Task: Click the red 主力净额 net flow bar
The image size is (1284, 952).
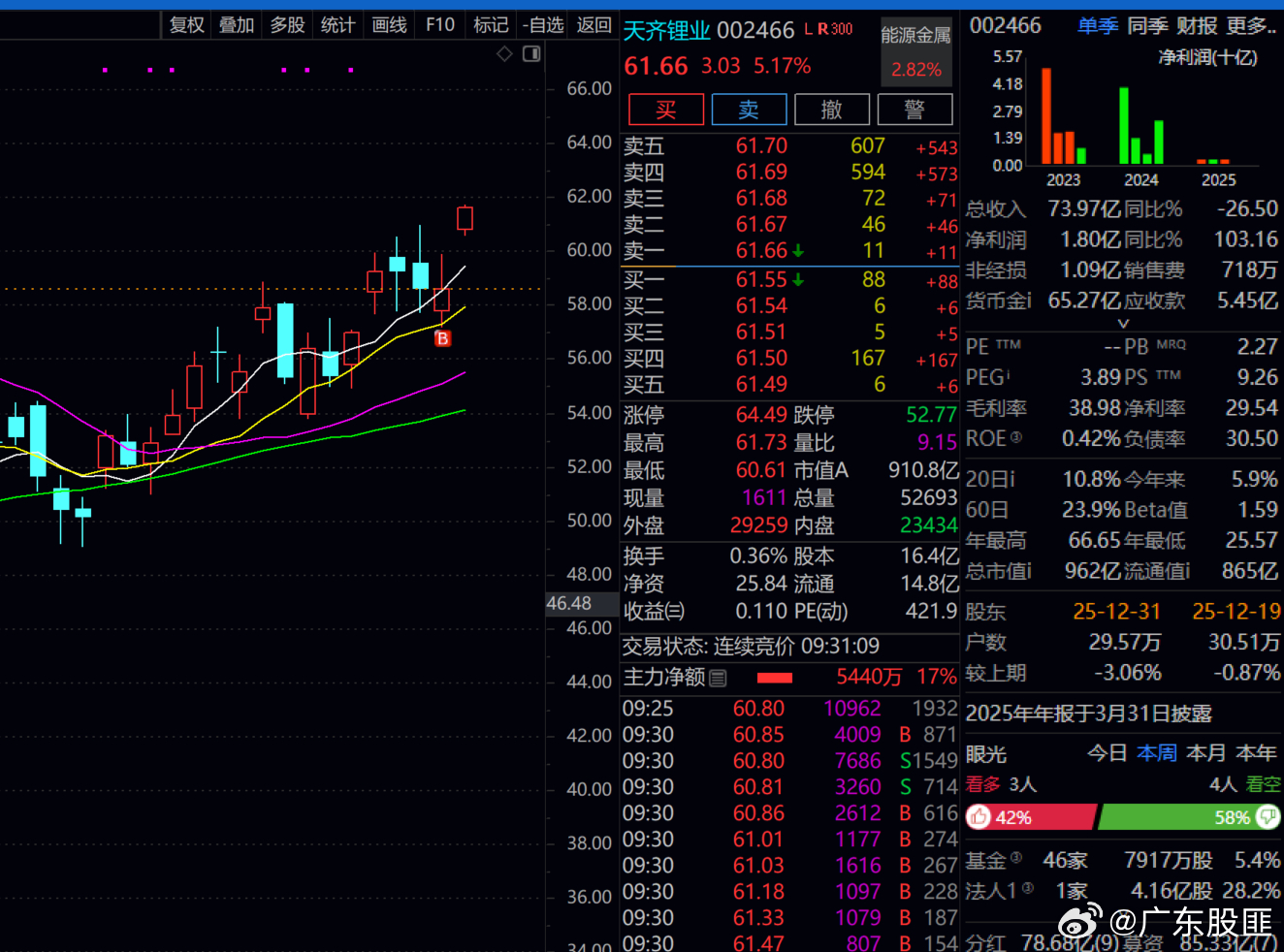Action: (x=775, y=678)
